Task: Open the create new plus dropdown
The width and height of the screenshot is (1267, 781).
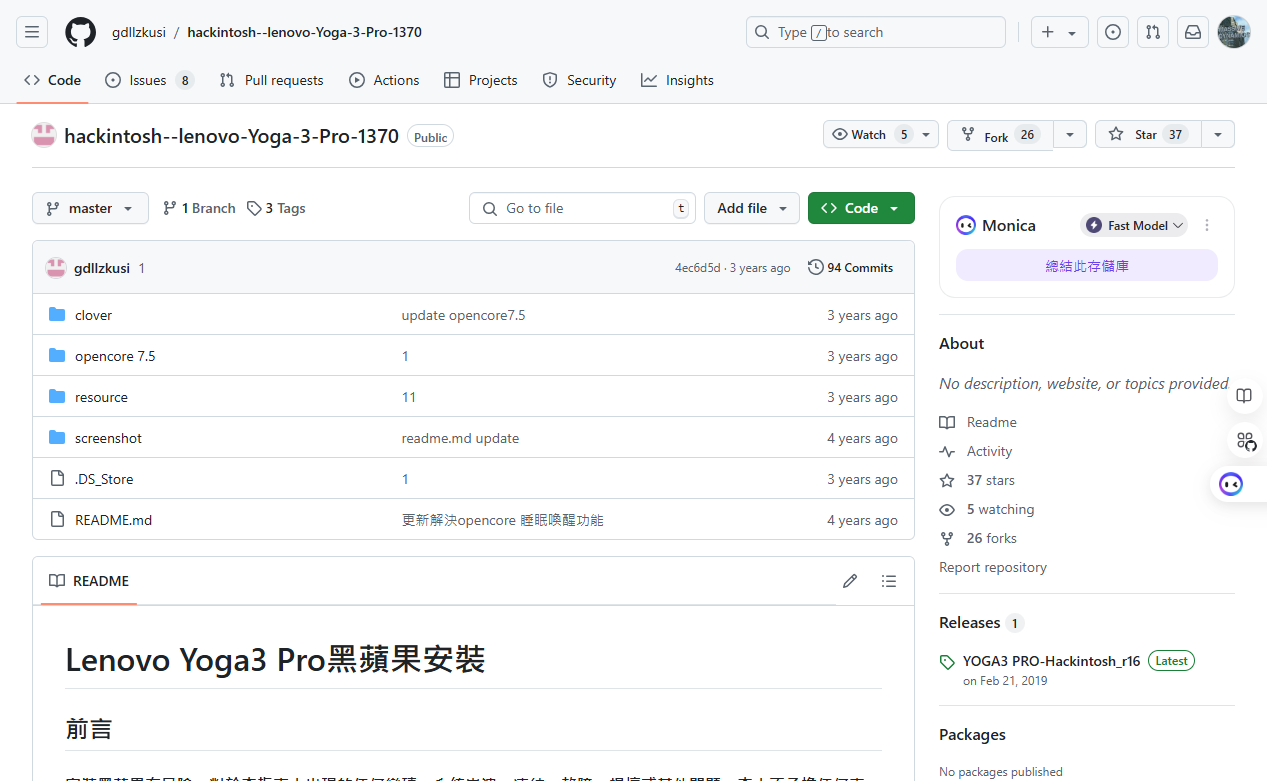Action: point(1060,32)
